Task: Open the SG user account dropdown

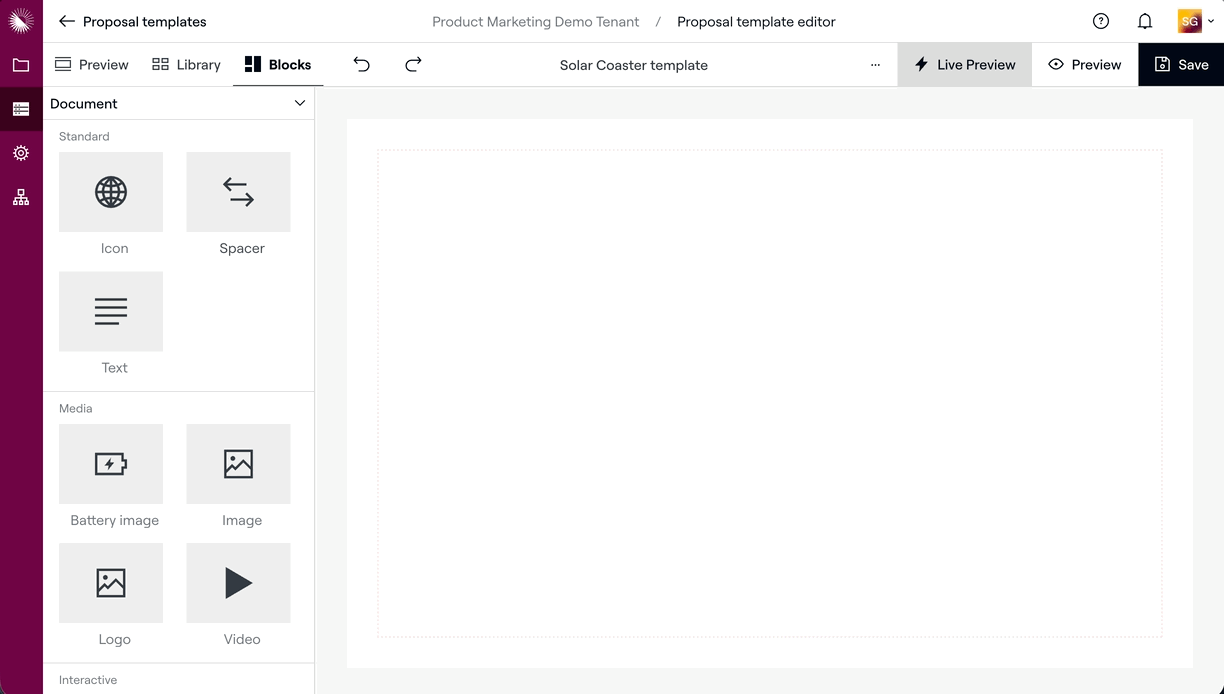Action: tap(1195, 21)
